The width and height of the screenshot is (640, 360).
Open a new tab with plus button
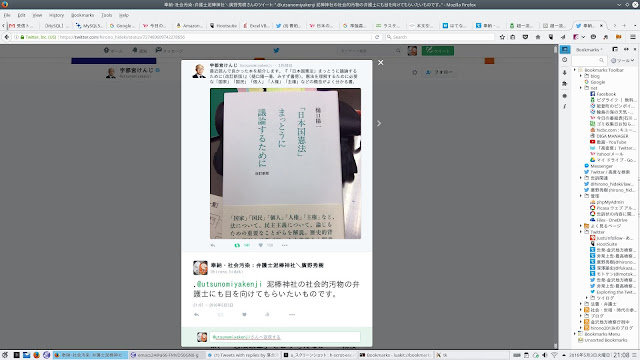[624, 25]
